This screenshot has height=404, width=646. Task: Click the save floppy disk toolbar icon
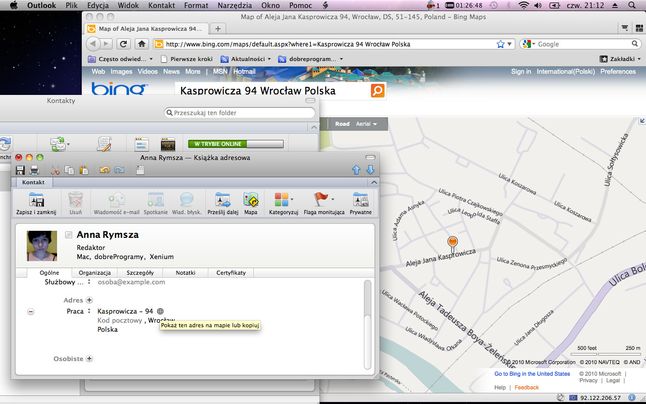pyautogui.click(x=20, y=170)
